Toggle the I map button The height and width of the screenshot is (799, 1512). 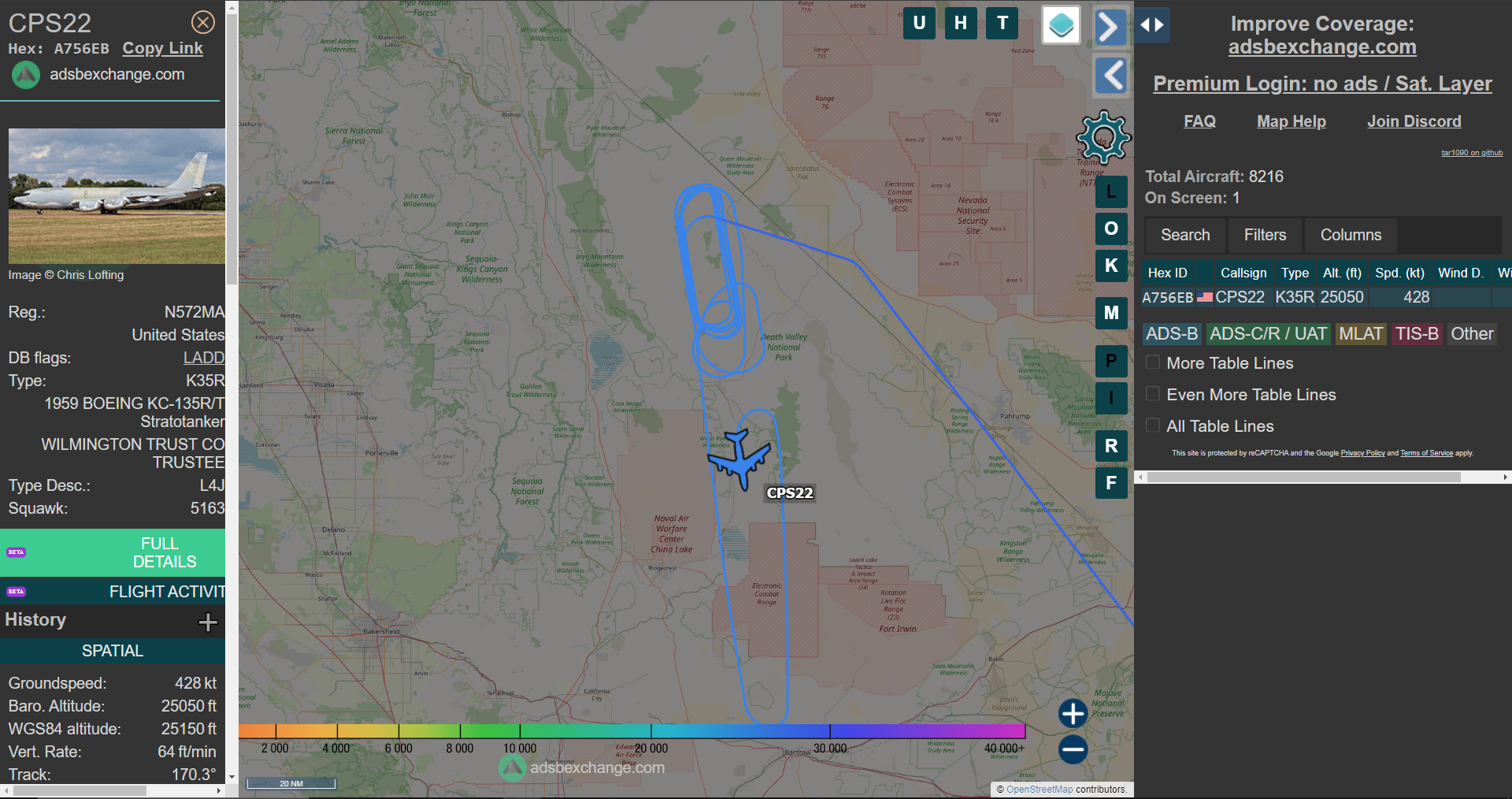[x=1111, y=398]
